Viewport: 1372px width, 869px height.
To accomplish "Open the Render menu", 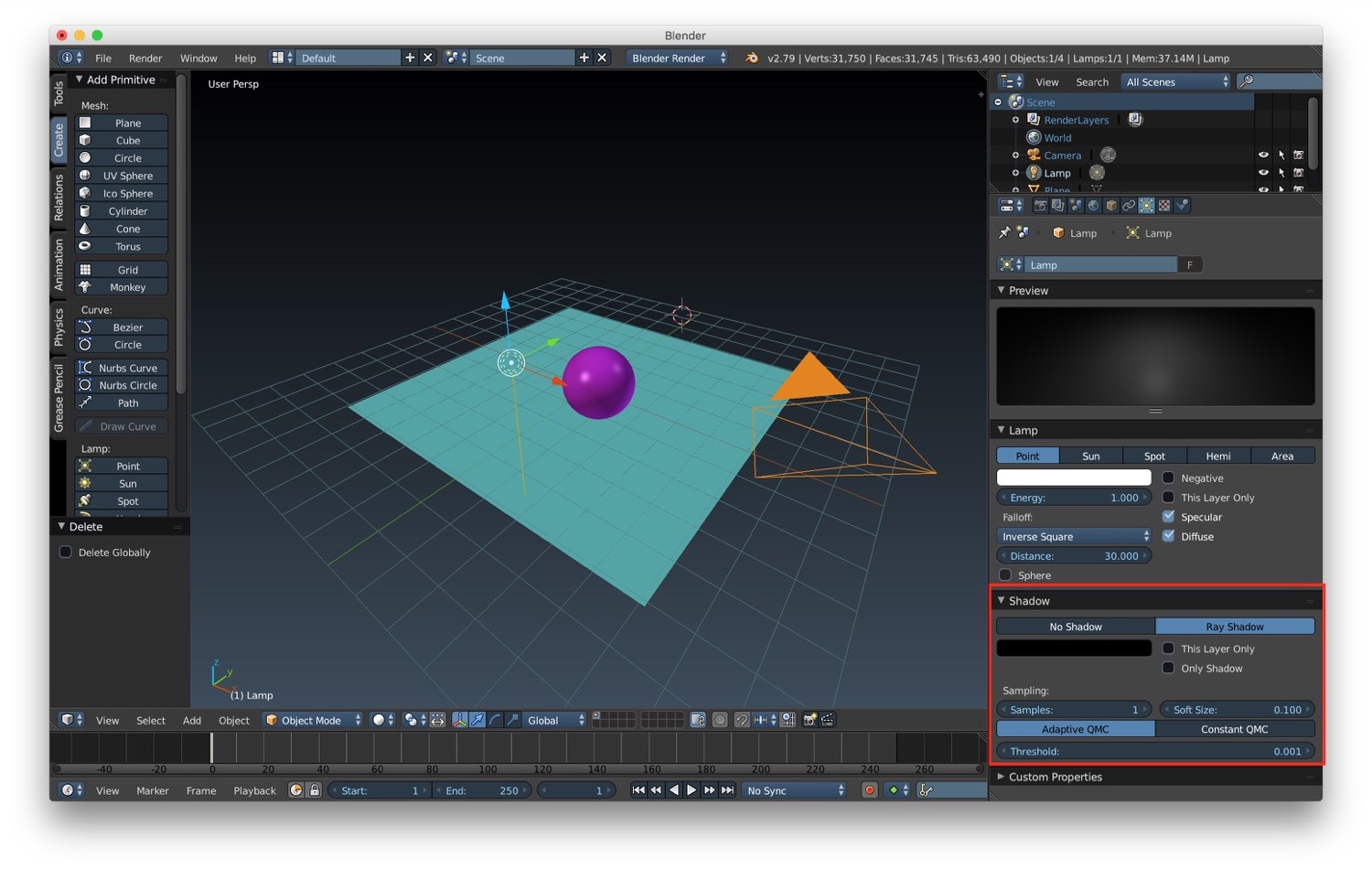I will [x=145, y=58].
